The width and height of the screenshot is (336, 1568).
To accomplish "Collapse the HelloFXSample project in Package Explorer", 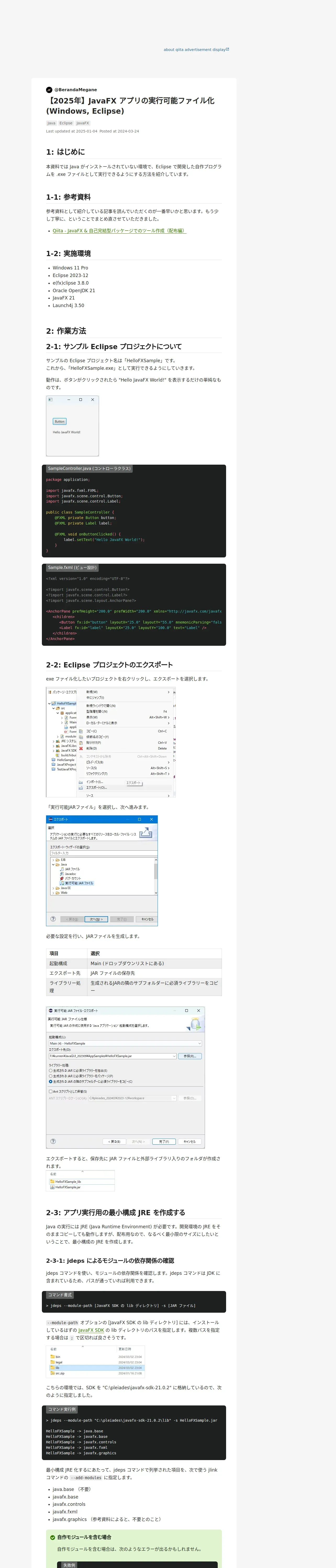I will [49, 704].
